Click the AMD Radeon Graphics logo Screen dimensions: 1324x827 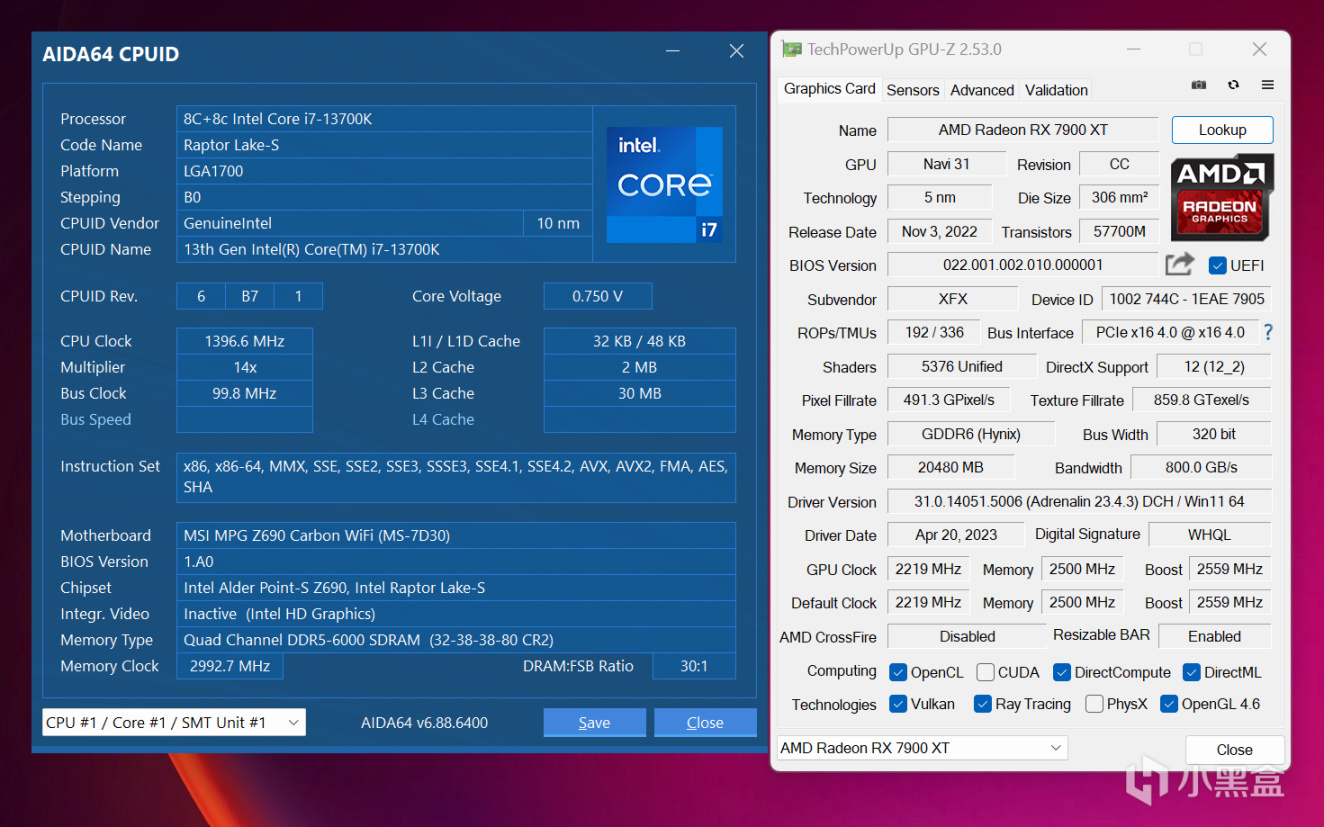[1221, 197]
